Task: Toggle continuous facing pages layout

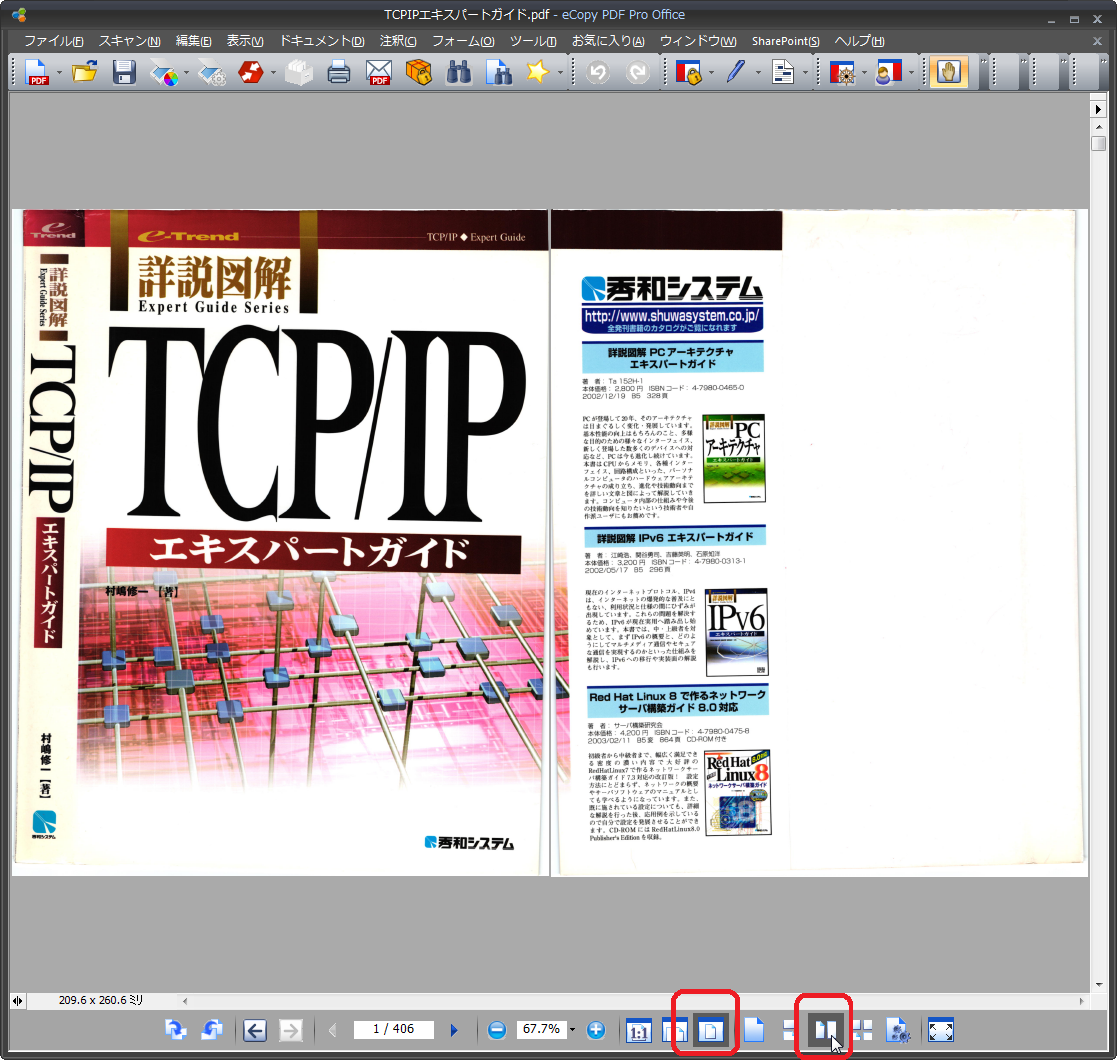Action: [863, 1030]
